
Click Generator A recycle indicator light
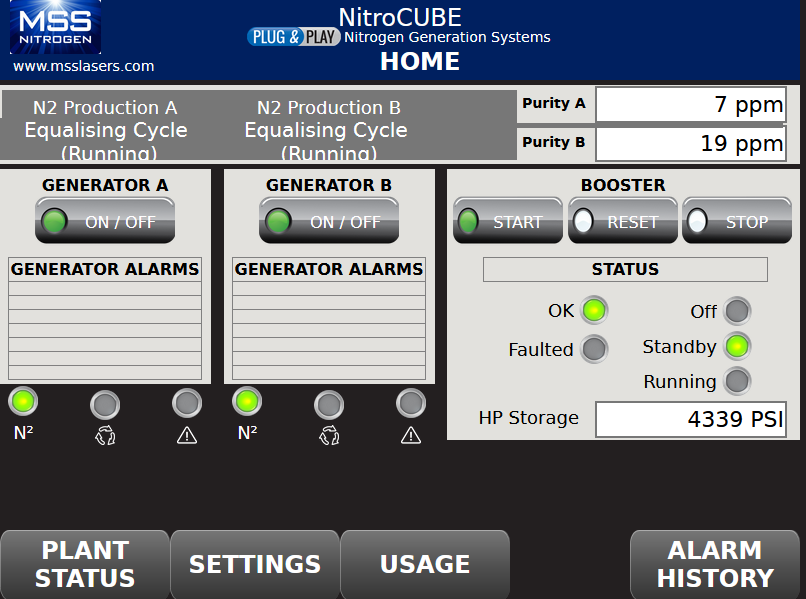[105, 405]
